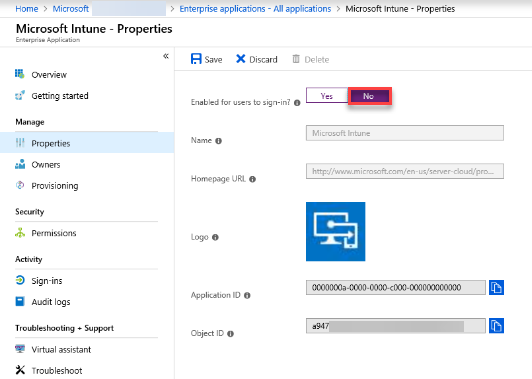
Task: Click info icon next to Homepage URL
Action: 252,179
